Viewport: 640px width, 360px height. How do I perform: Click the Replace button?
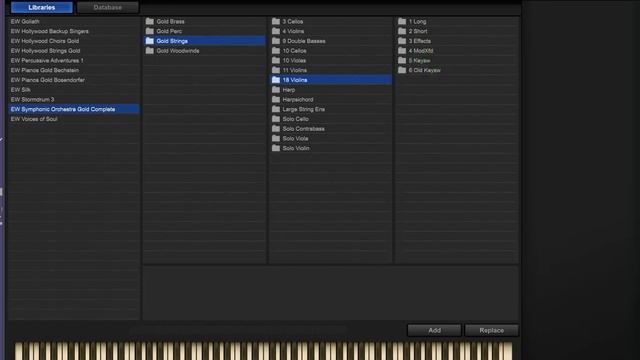491,330
